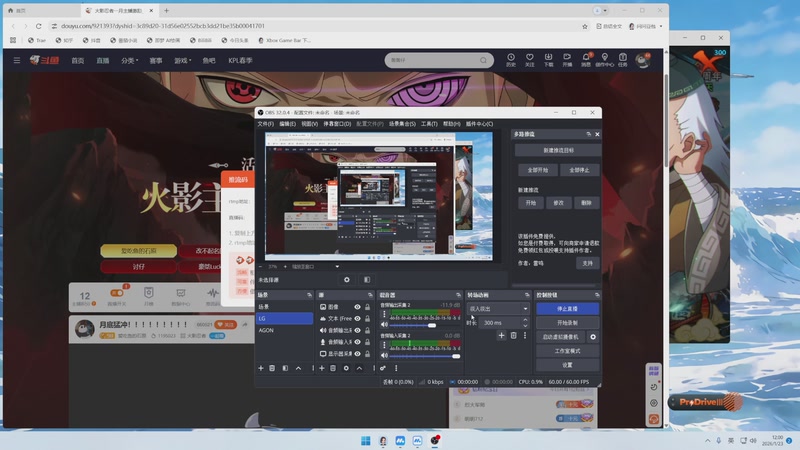The image size is (800, 450).
Task: Open 音频输入采集 2 channel options dots
Action: [384, 345]
